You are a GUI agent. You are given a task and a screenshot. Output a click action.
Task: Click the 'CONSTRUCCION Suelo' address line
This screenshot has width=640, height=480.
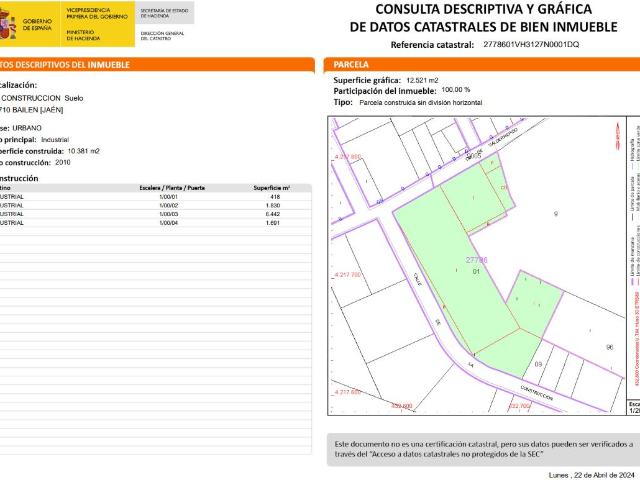click(42, 98)
